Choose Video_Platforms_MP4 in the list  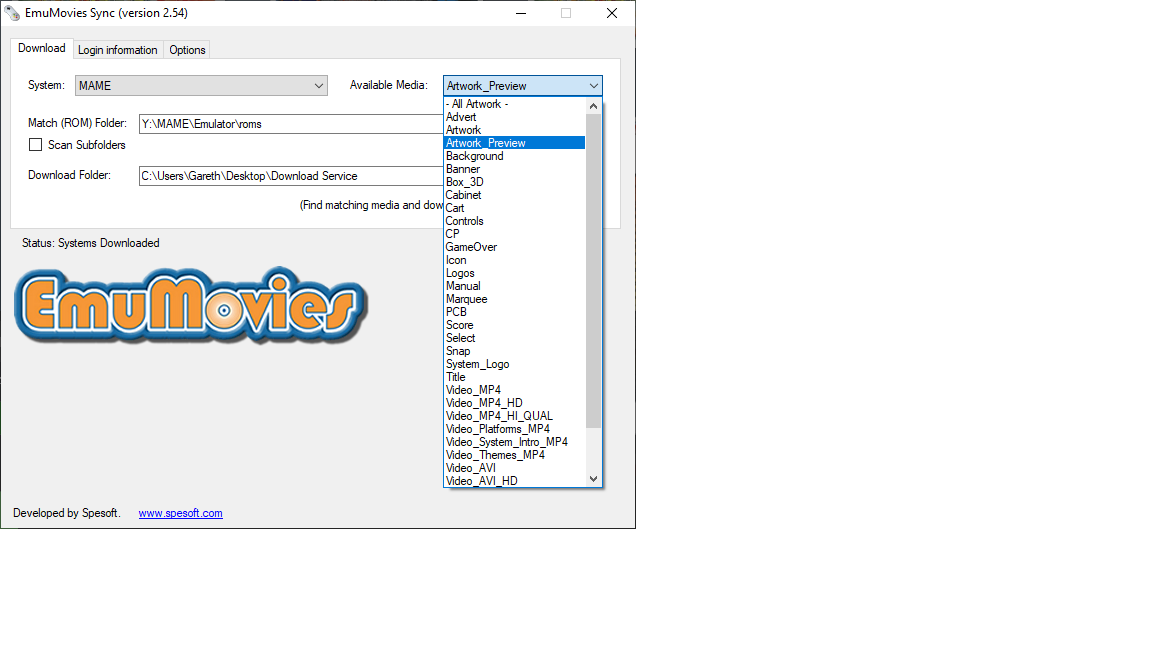(515, 429)
